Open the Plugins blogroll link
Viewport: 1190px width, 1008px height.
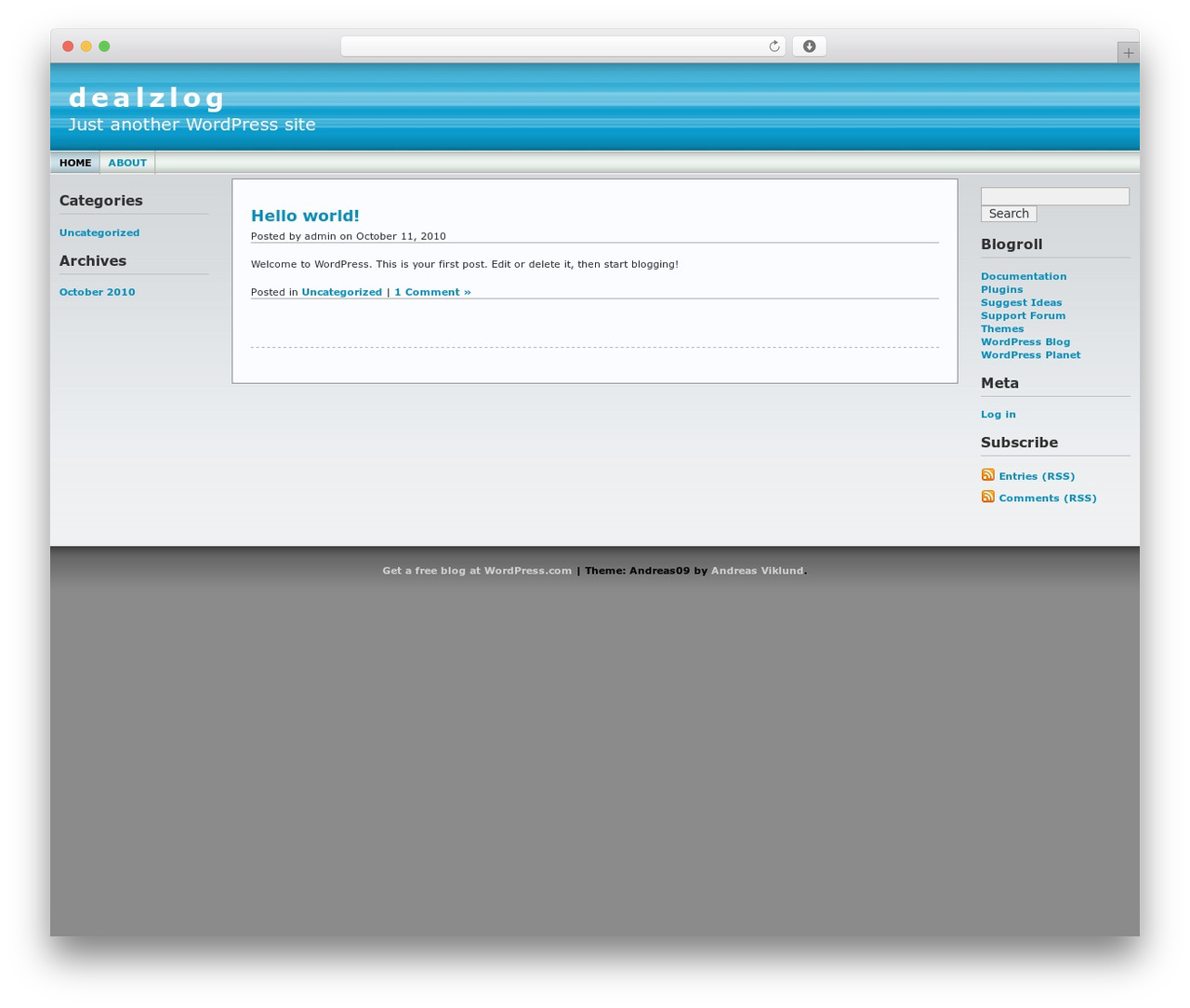[x=1001, y=289]
